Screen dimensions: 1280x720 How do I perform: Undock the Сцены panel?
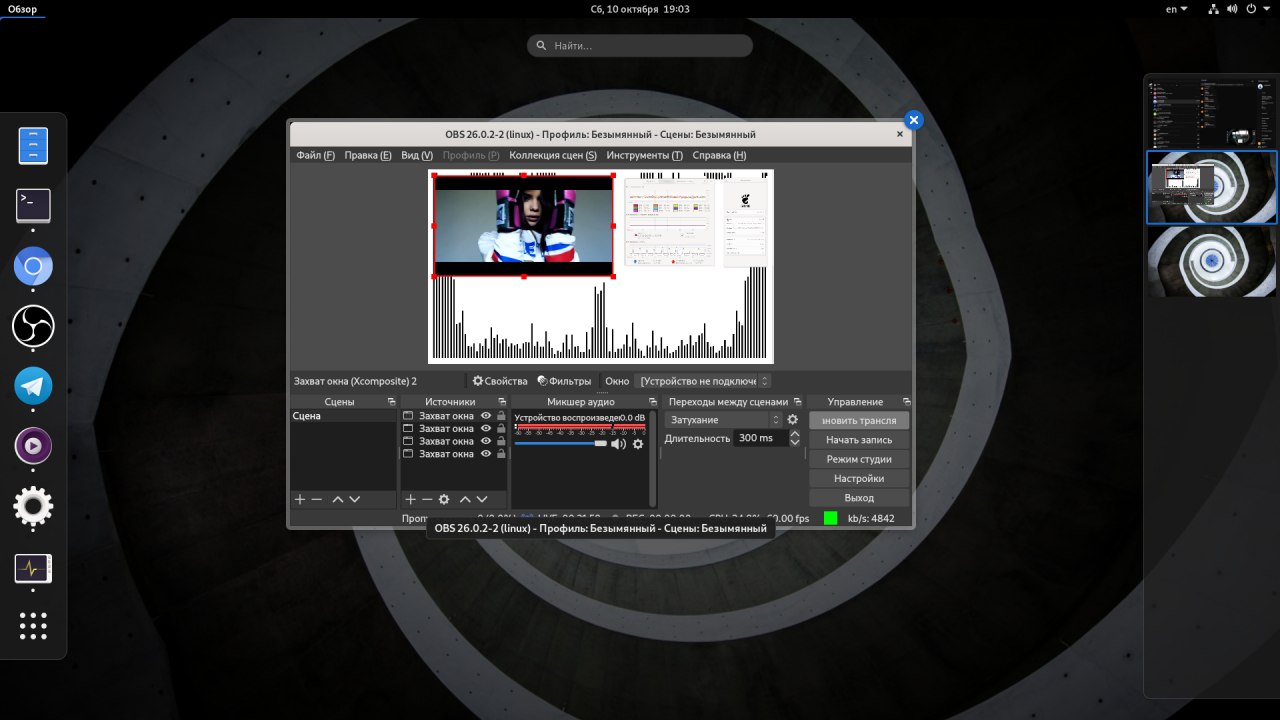(x=391, y=402)
